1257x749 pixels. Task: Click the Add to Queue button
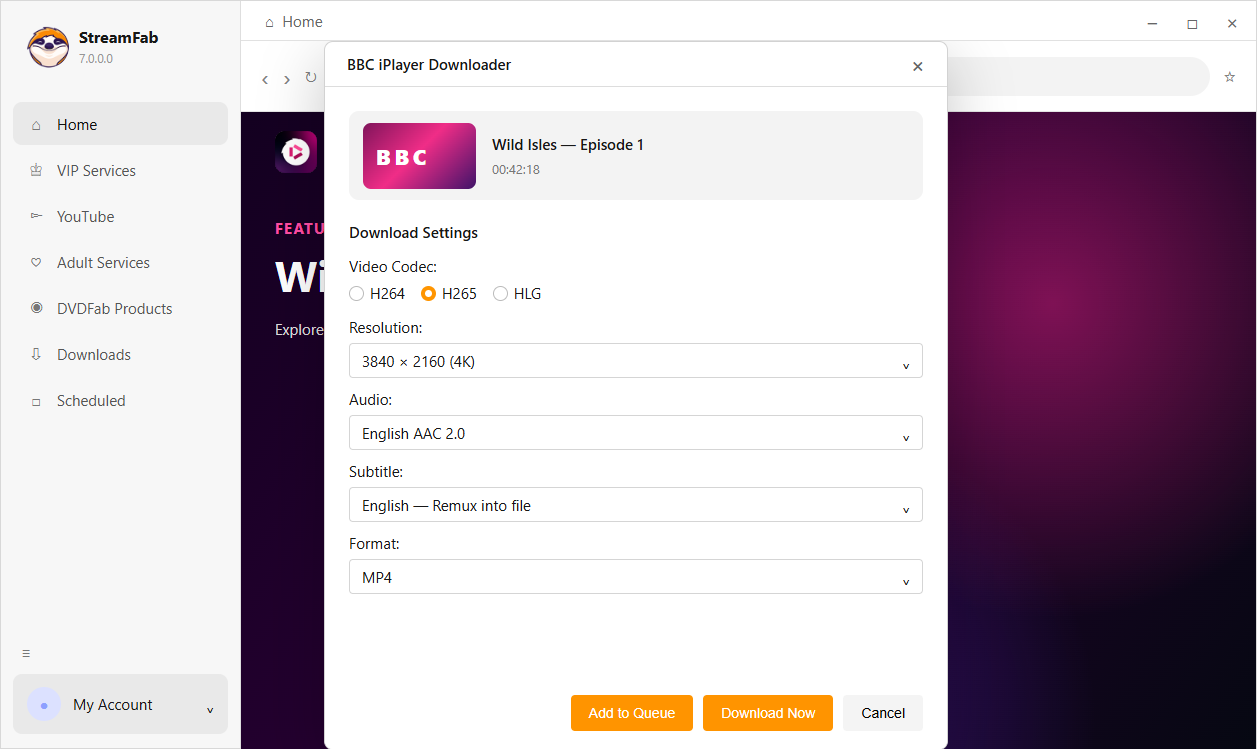click(x=632, y=713)
